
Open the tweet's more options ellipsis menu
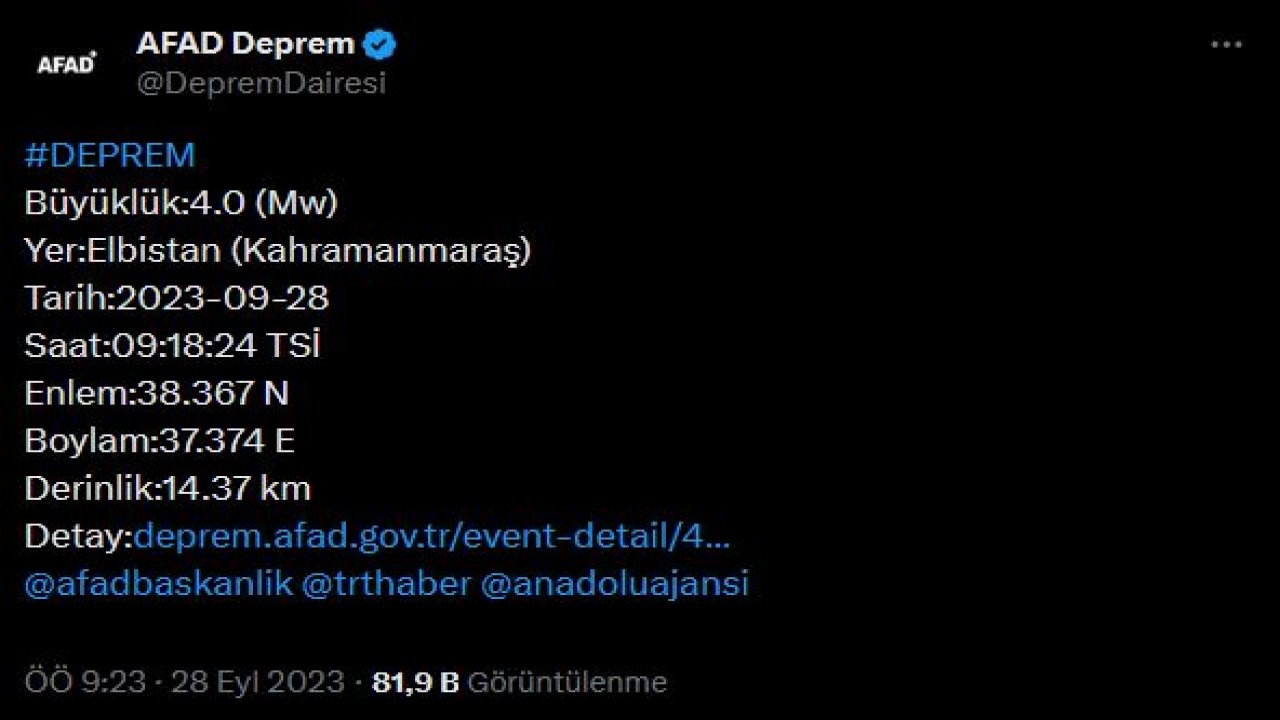coord(1226,46)
